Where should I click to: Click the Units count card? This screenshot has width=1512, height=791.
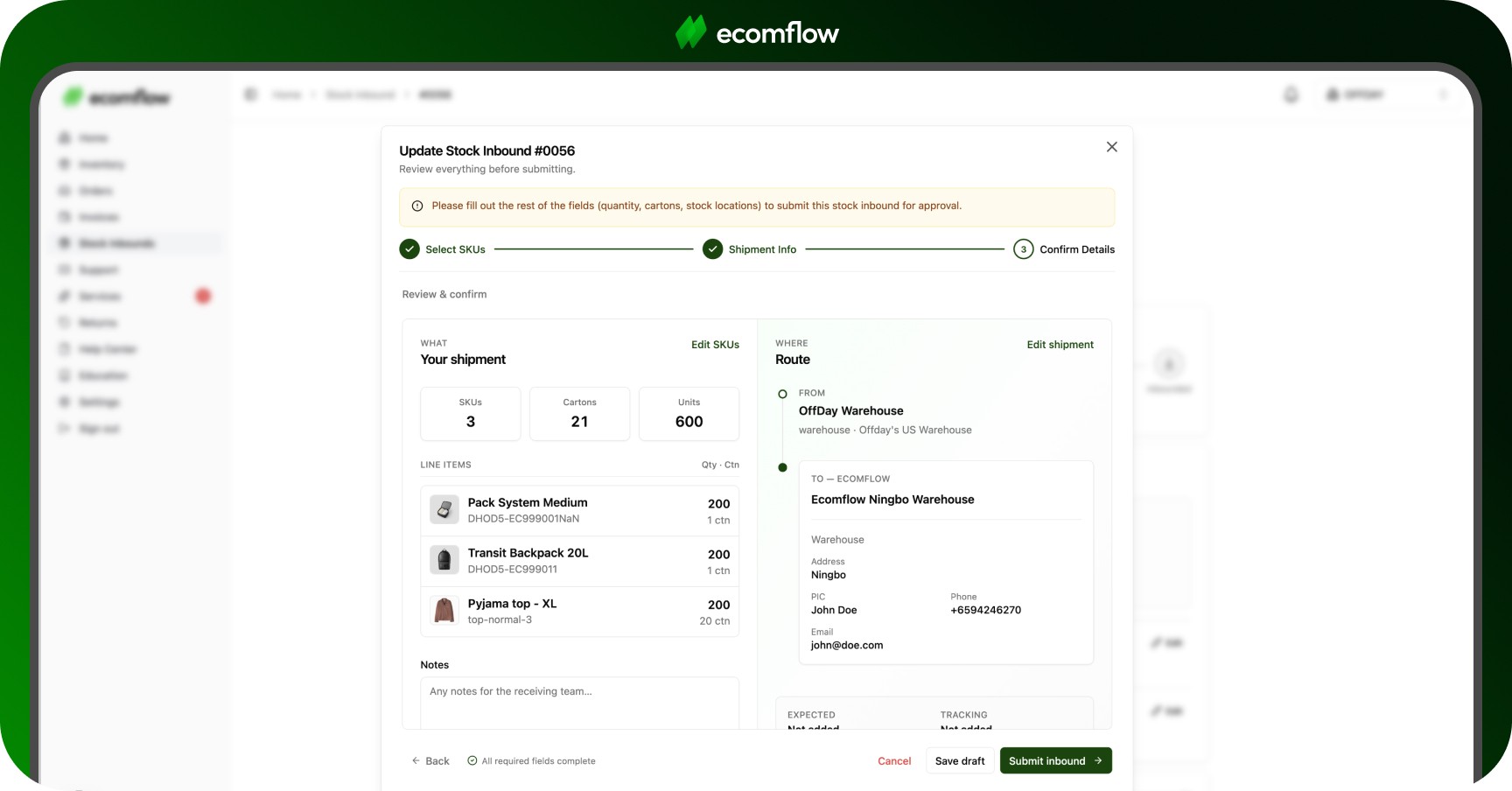point(689,414)
